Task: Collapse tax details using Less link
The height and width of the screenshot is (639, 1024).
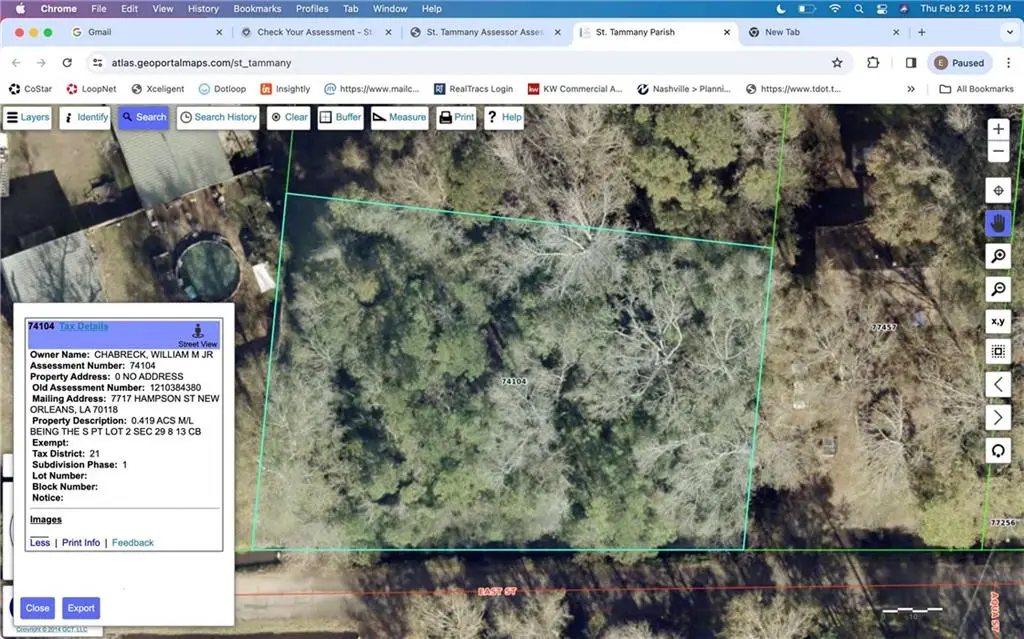Action: pos(39,542)
